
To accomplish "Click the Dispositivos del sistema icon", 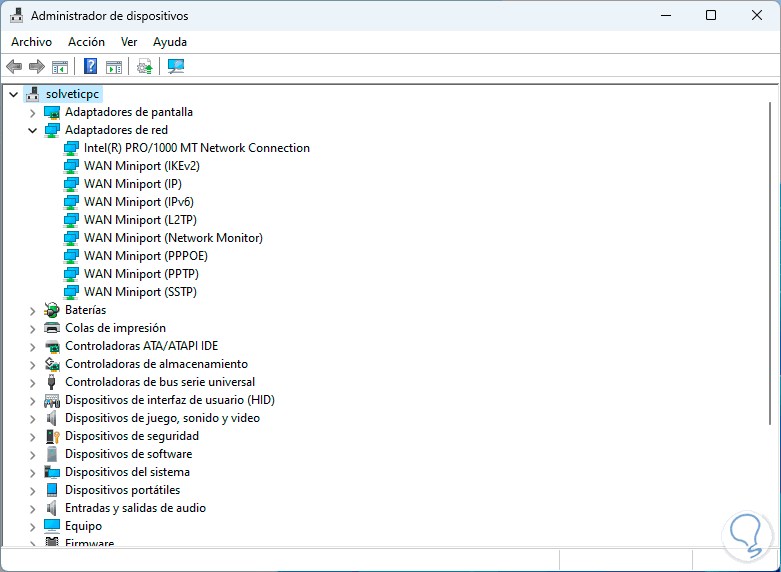I will tap(52, 472).
